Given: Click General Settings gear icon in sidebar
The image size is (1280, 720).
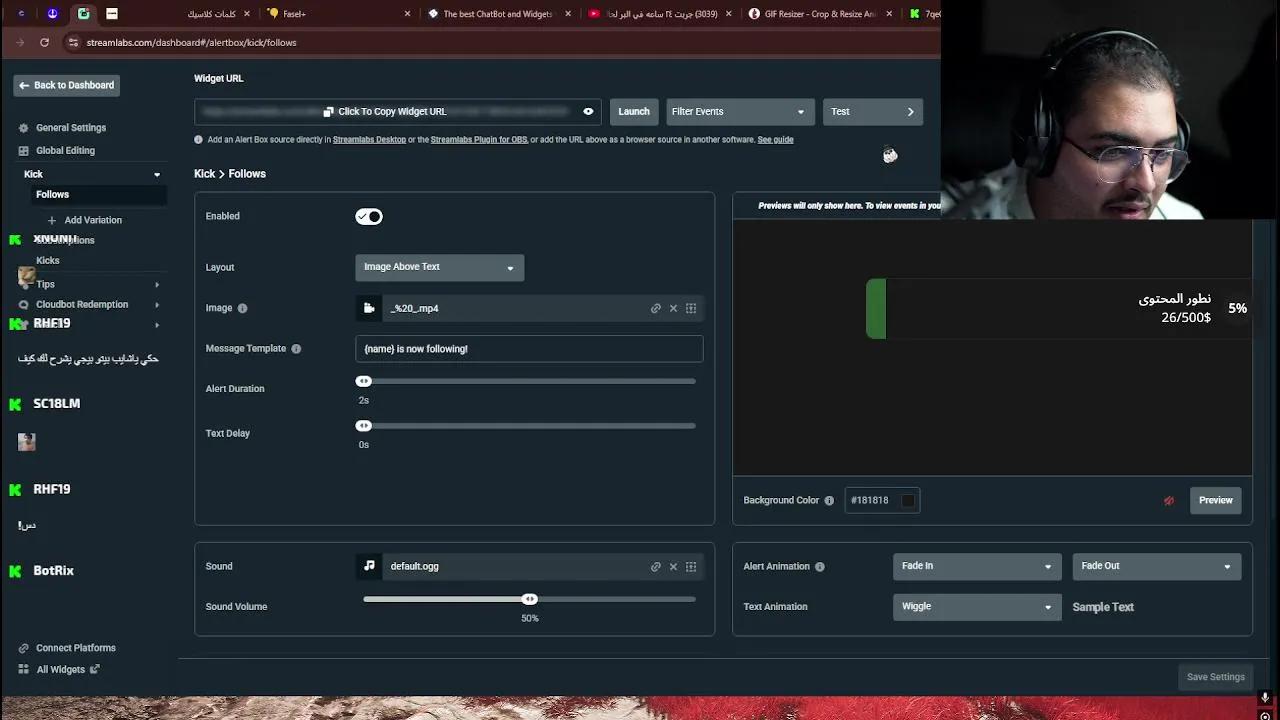Looking at the screenshot, I should click(24, 128).
